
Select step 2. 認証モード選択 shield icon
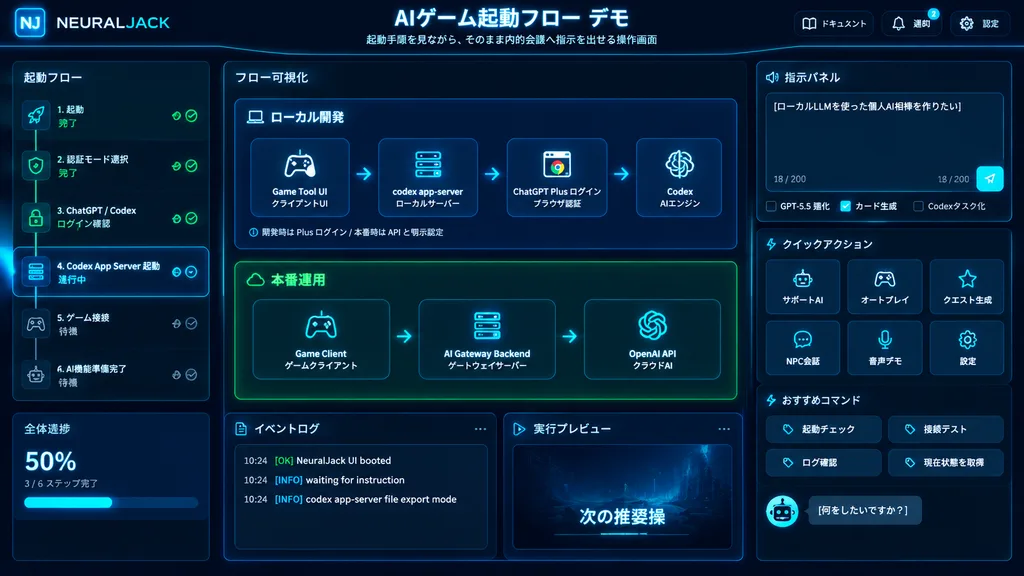coord(36,166)
